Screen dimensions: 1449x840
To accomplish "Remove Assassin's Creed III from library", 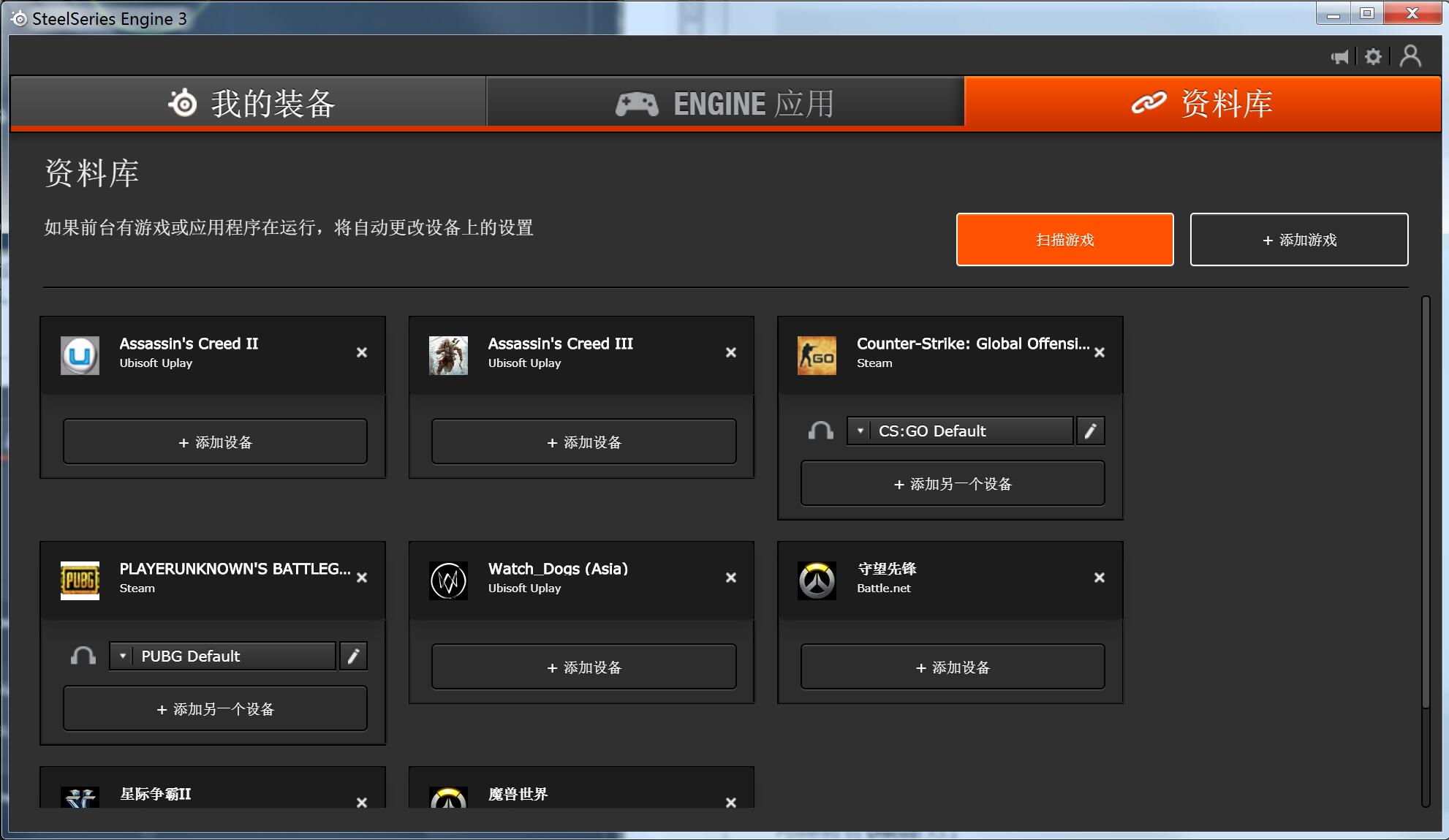I will [731, 352].
